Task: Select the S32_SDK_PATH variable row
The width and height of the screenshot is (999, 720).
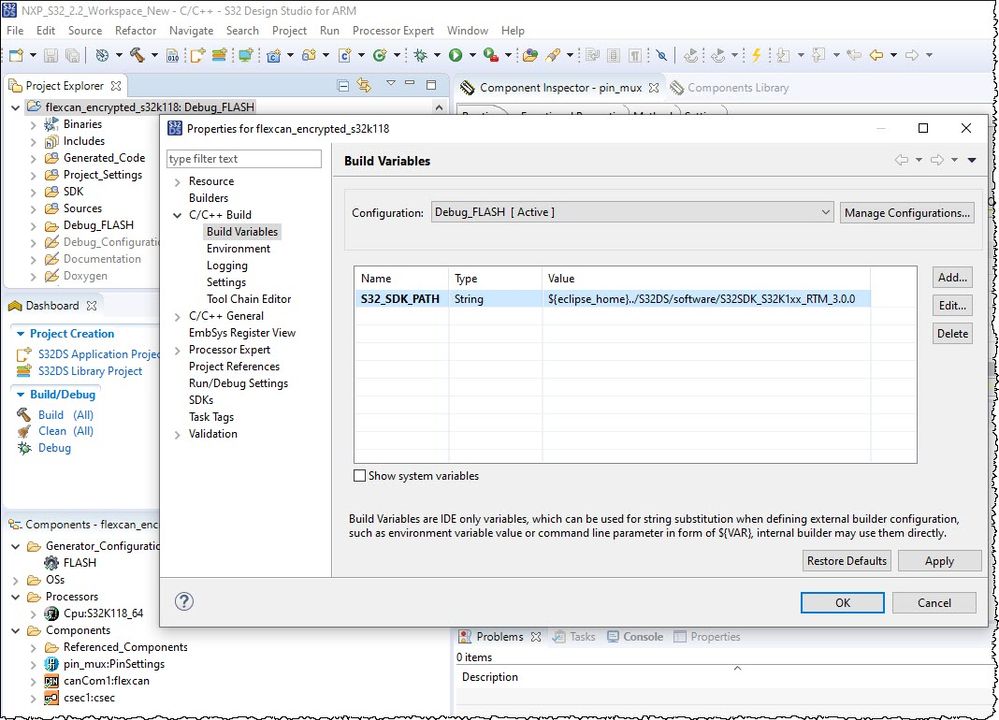Action: [x=612, y=299]
